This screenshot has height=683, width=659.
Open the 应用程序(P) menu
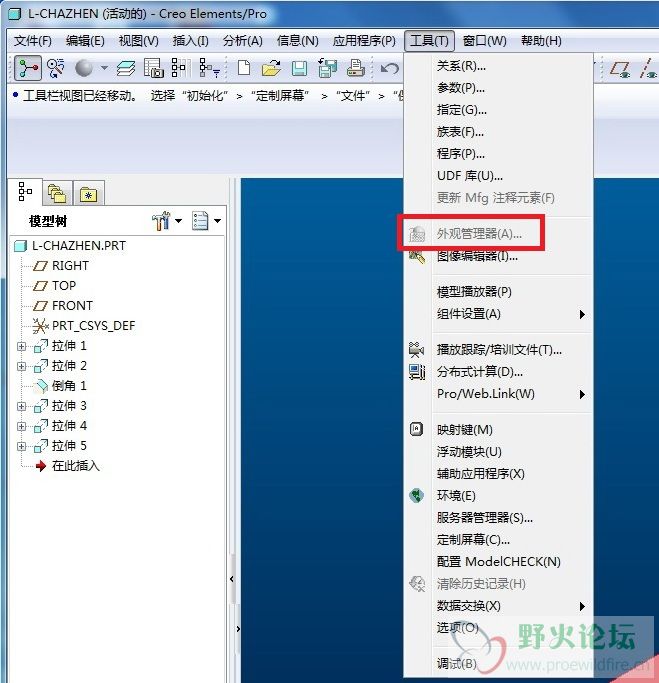point(364,41)
